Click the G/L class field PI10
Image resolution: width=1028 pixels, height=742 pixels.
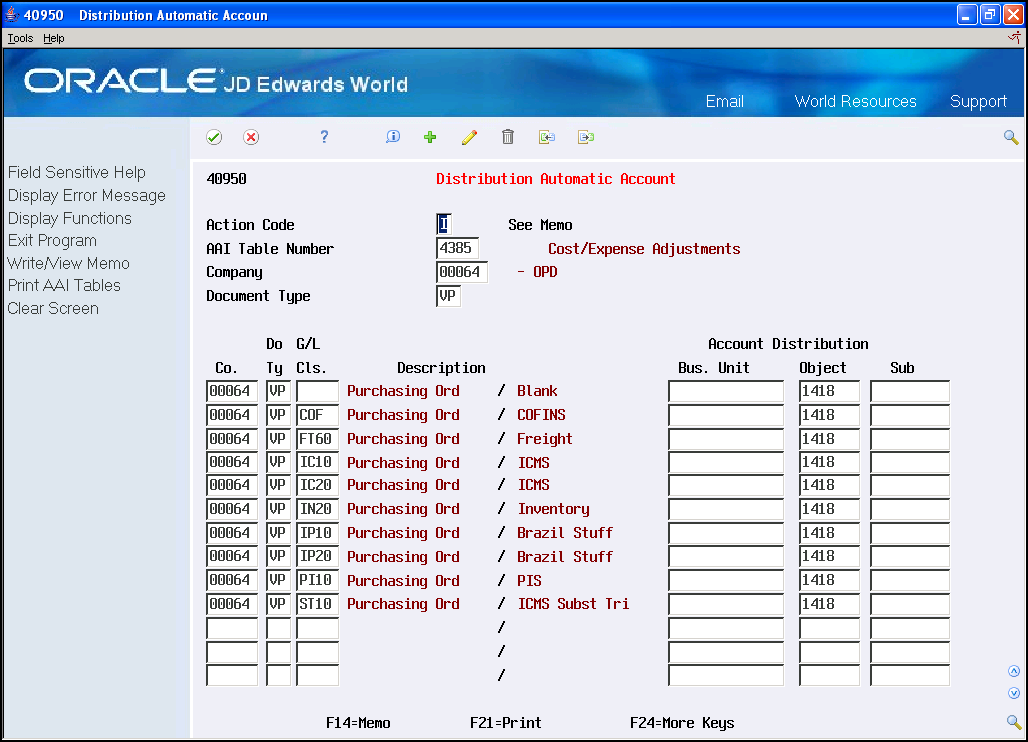click(x=317, y=580)
